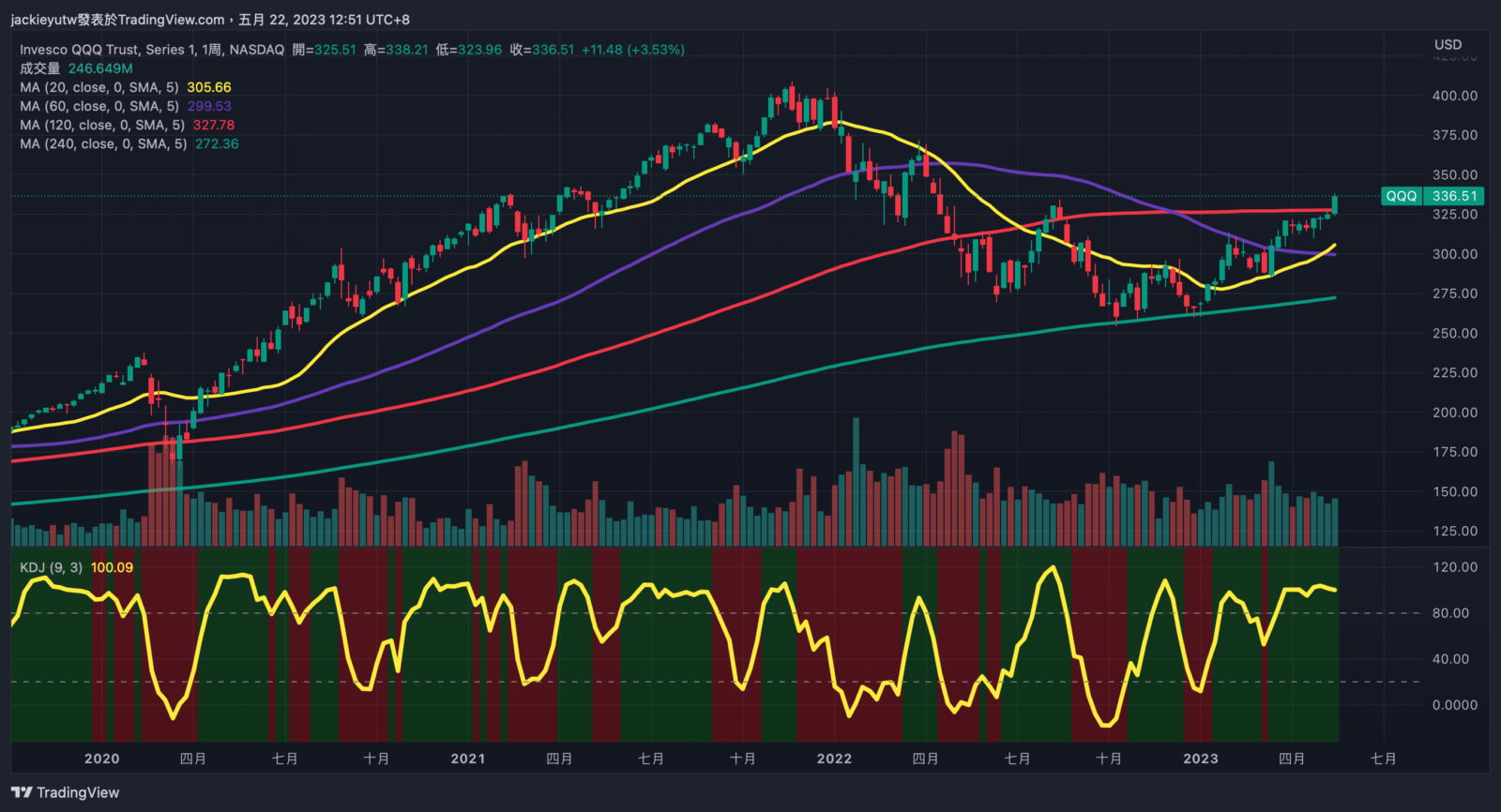Click the 2022 label on time axis

(x=834, y=759)
